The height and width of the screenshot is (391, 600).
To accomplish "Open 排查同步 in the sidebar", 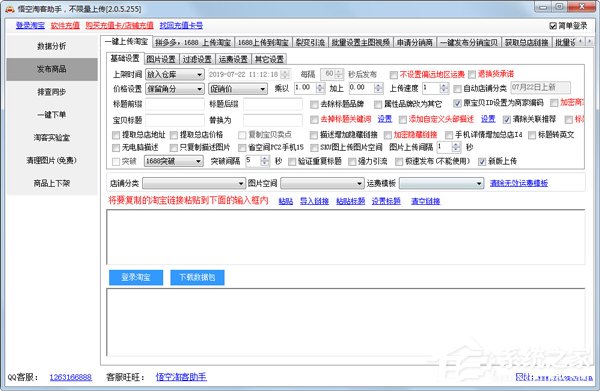I will point(52,92).
